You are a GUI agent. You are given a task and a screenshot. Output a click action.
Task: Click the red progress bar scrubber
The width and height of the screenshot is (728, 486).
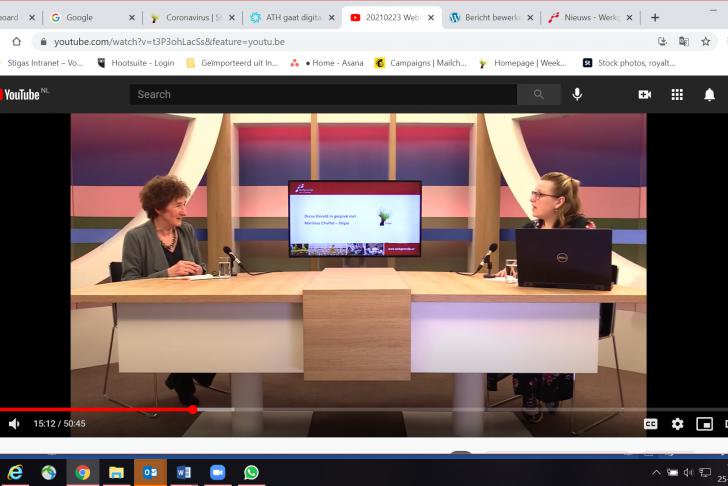pyautogui.click(x=193, y=409)
